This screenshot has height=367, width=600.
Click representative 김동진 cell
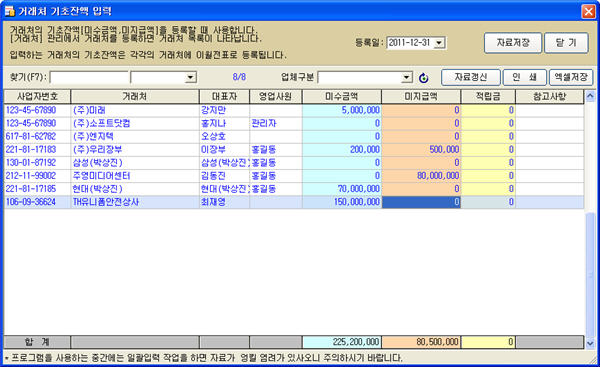pyautogui.click(x=224, y=176)
